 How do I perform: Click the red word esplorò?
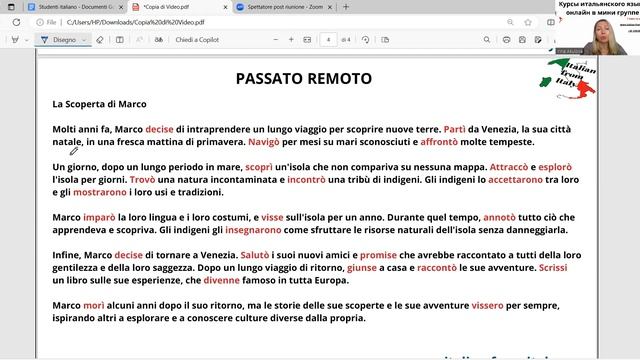tap(555, 167)
